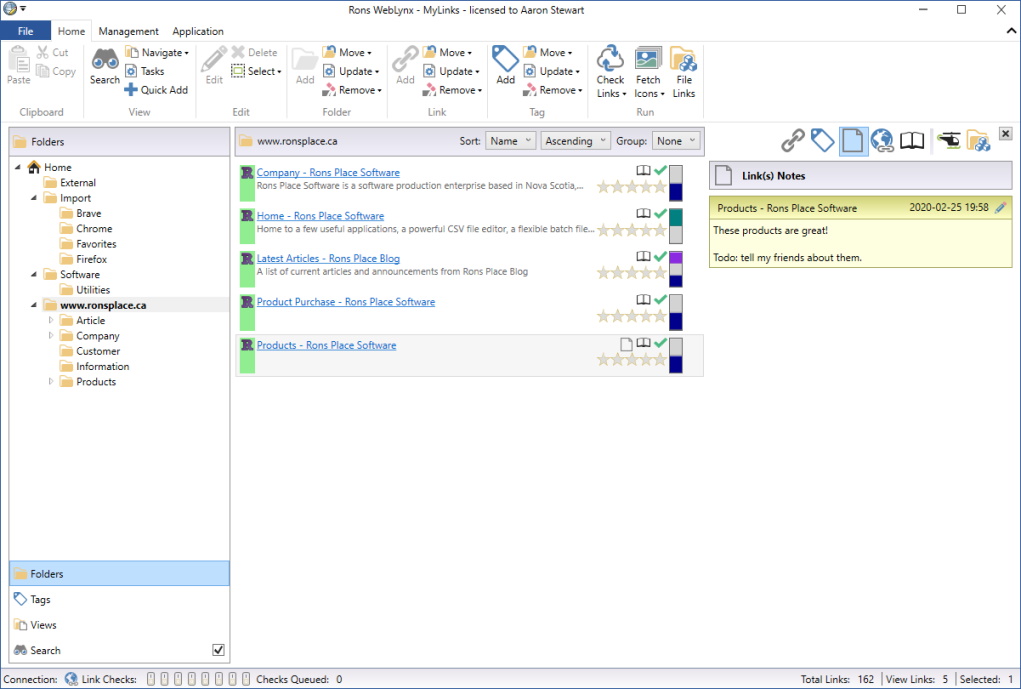Open Move dropdown in the Folder group
The height and width of the screenshot is (689, 1021).
tap(348, 52)
